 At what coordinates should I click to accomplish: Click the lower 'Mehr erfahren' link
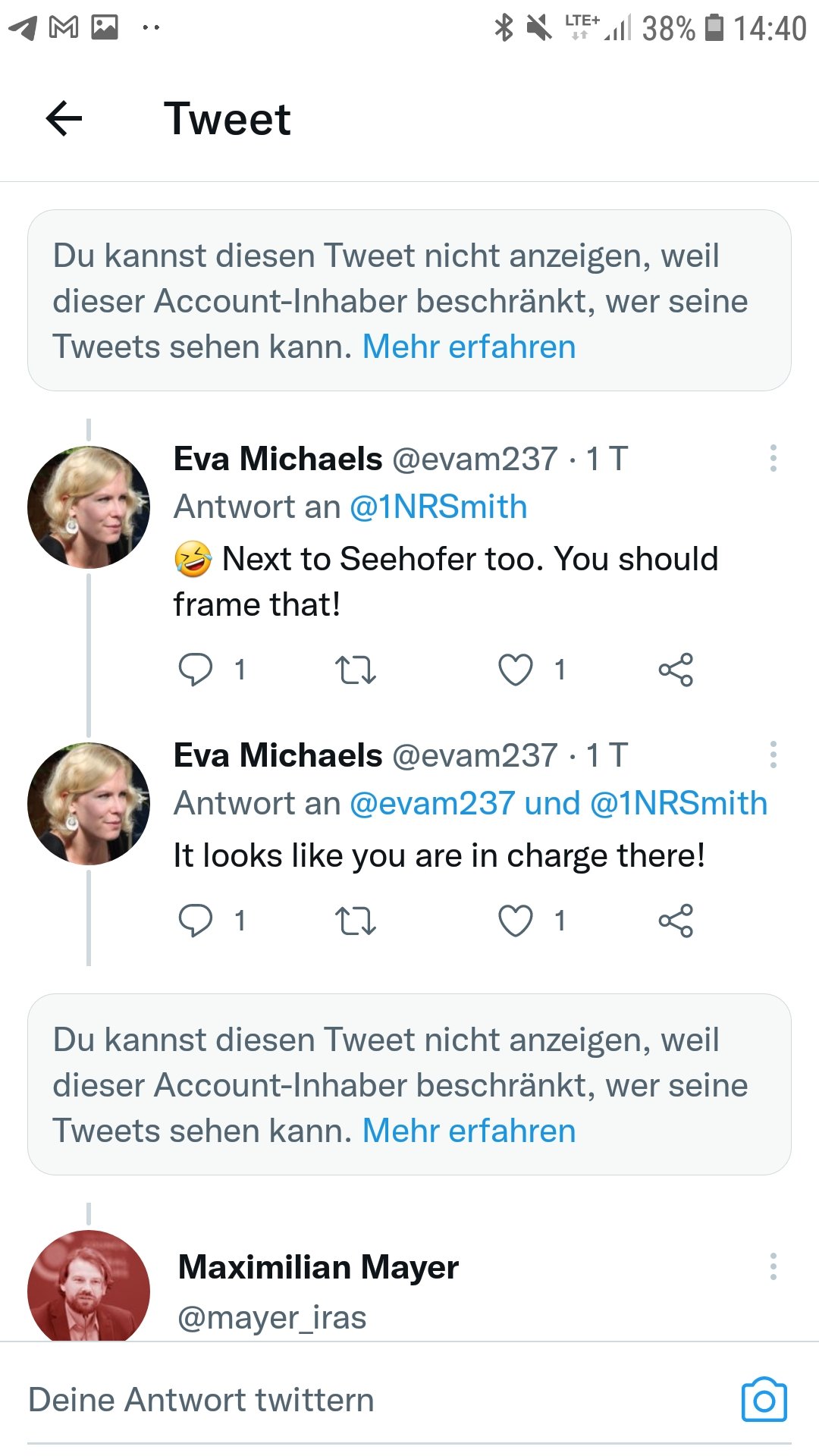(x=469, y=1131)
